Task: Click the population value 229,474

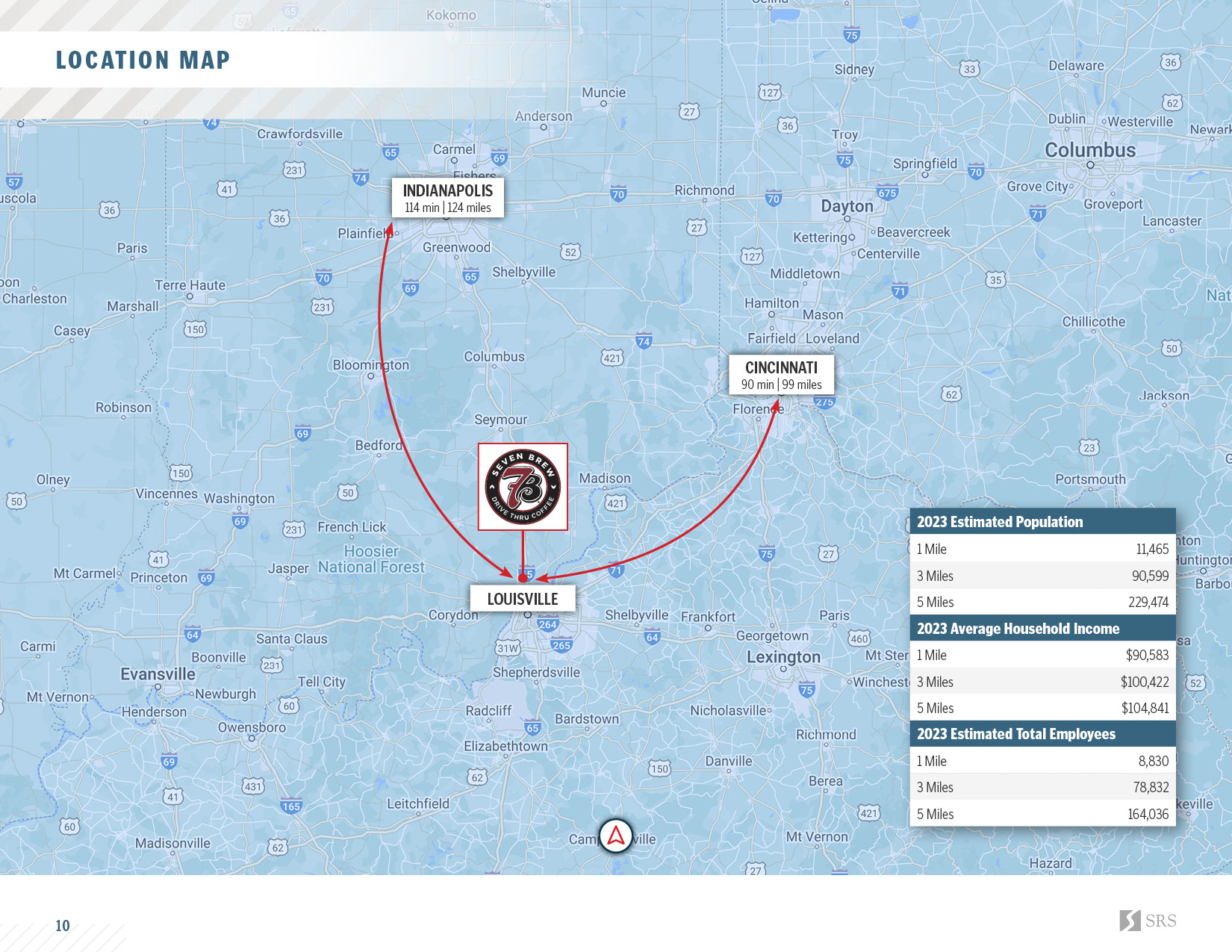Action: 1148,602
